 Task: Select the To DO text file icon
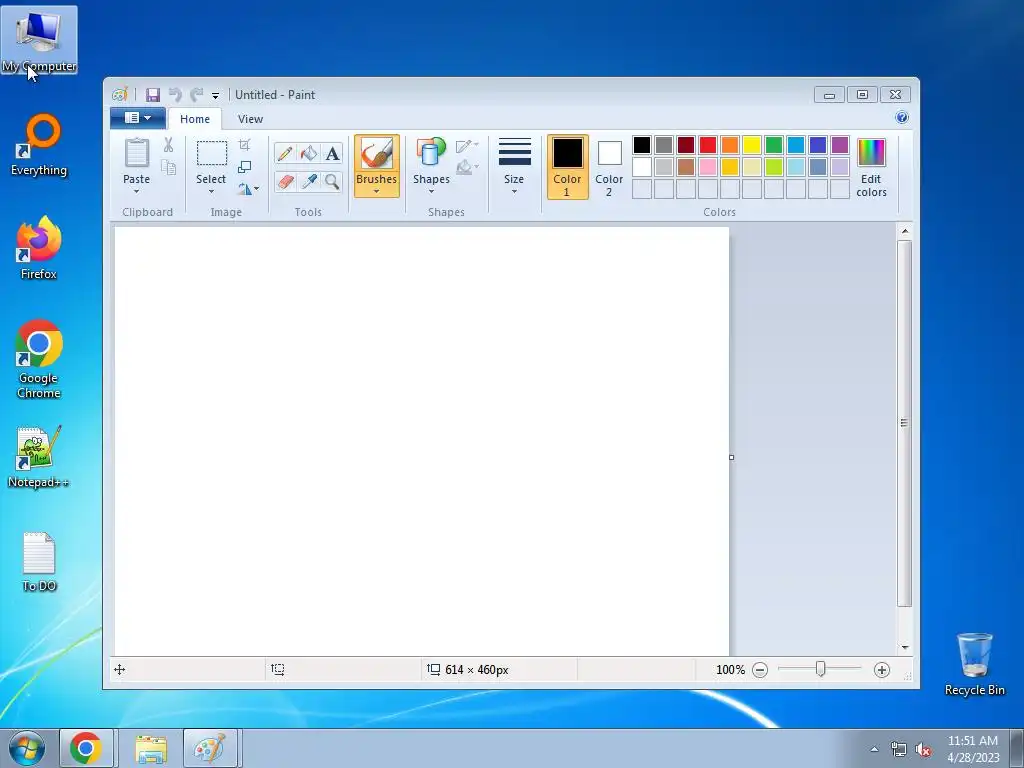tap(39, 562)
